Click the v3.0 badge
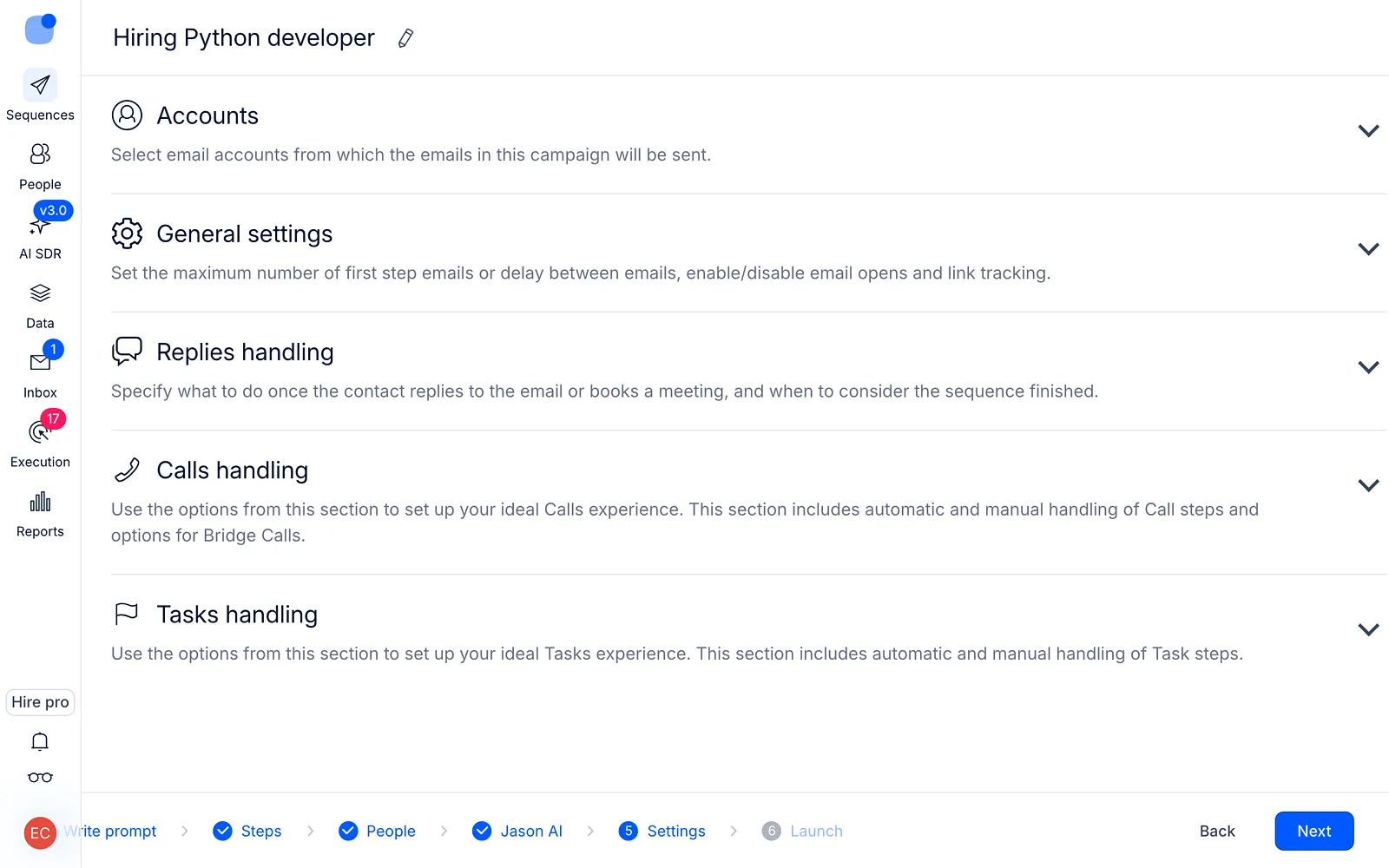 point(53,210)
